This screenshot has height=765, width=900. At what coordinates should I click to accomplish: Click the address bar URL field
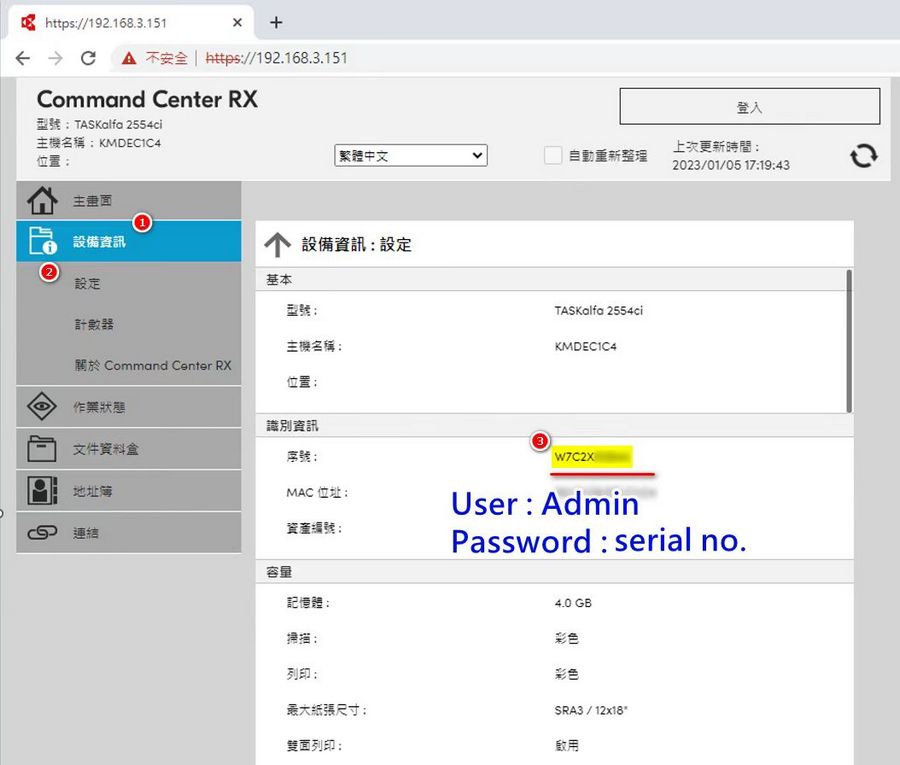click(505, 58)
